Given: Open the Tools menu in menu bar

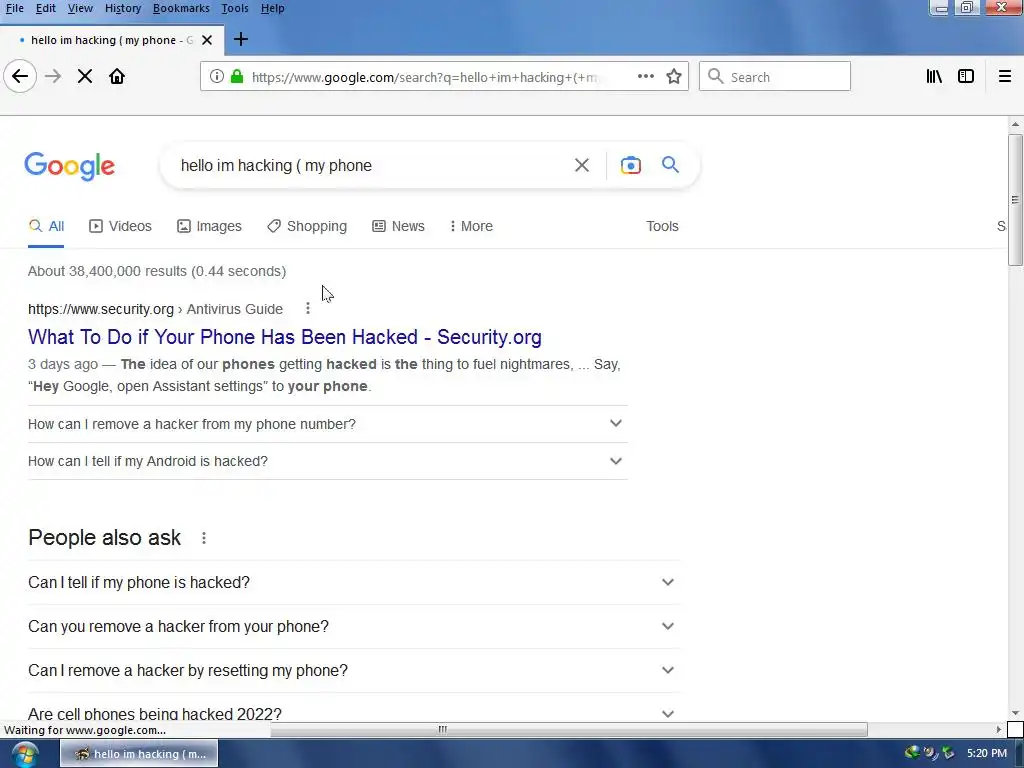Looking at the screenshot, I should pos(234,8).
